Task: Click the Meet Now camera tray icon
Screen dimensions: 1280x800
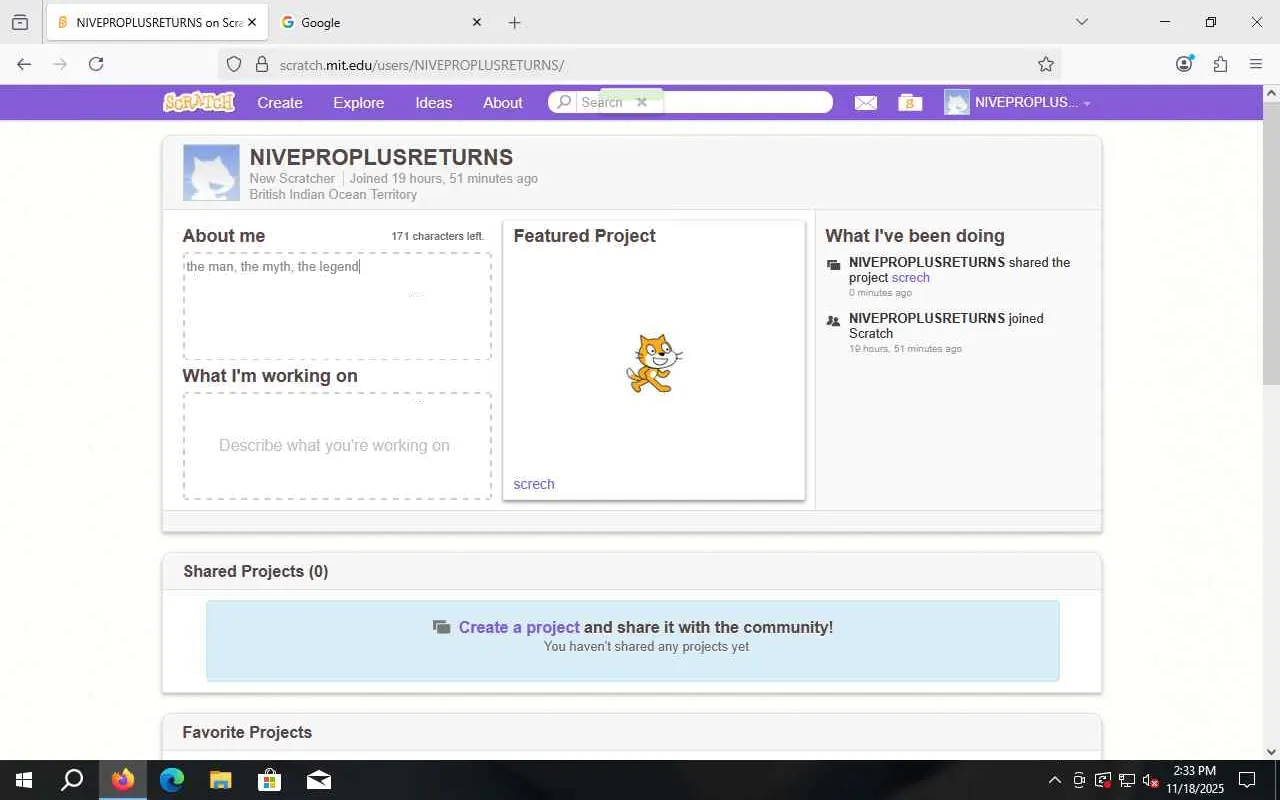Action: pos(1079,780)
